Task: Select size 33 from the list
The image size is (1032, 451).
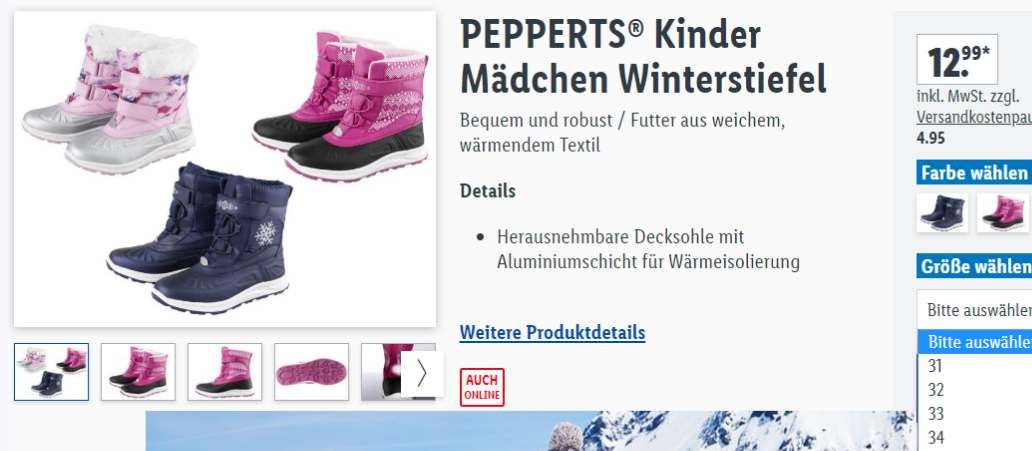Action: [x=975, y=413]
